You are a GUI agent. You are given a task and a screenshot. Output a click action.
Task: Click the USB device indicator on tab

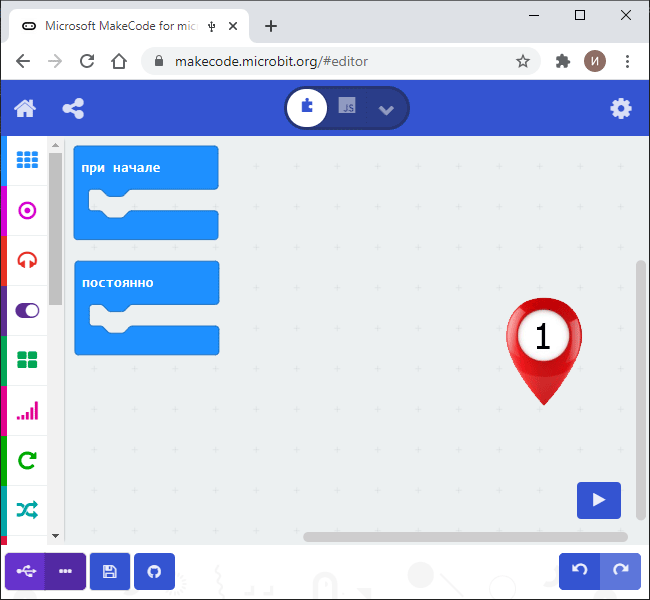[x=212, y=27]
